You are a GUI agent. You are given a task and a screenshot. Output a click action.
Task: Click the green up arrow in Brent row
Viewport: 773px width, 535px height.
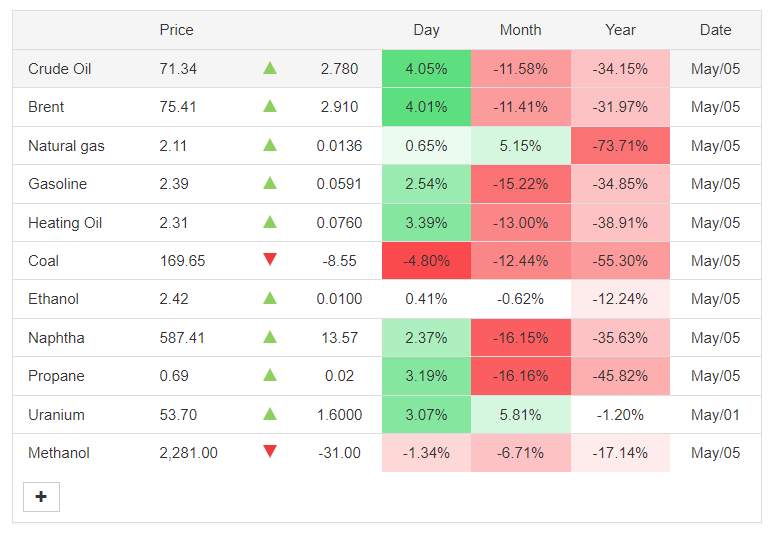coord(270,106)
